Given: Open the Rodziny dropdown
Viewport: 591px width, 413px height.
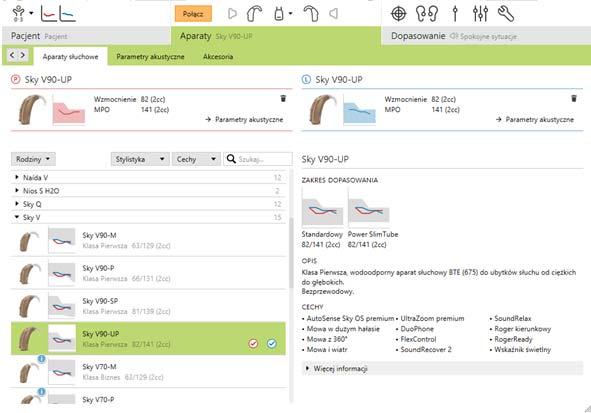Looking at the screenshot, I should pos(33,159).
